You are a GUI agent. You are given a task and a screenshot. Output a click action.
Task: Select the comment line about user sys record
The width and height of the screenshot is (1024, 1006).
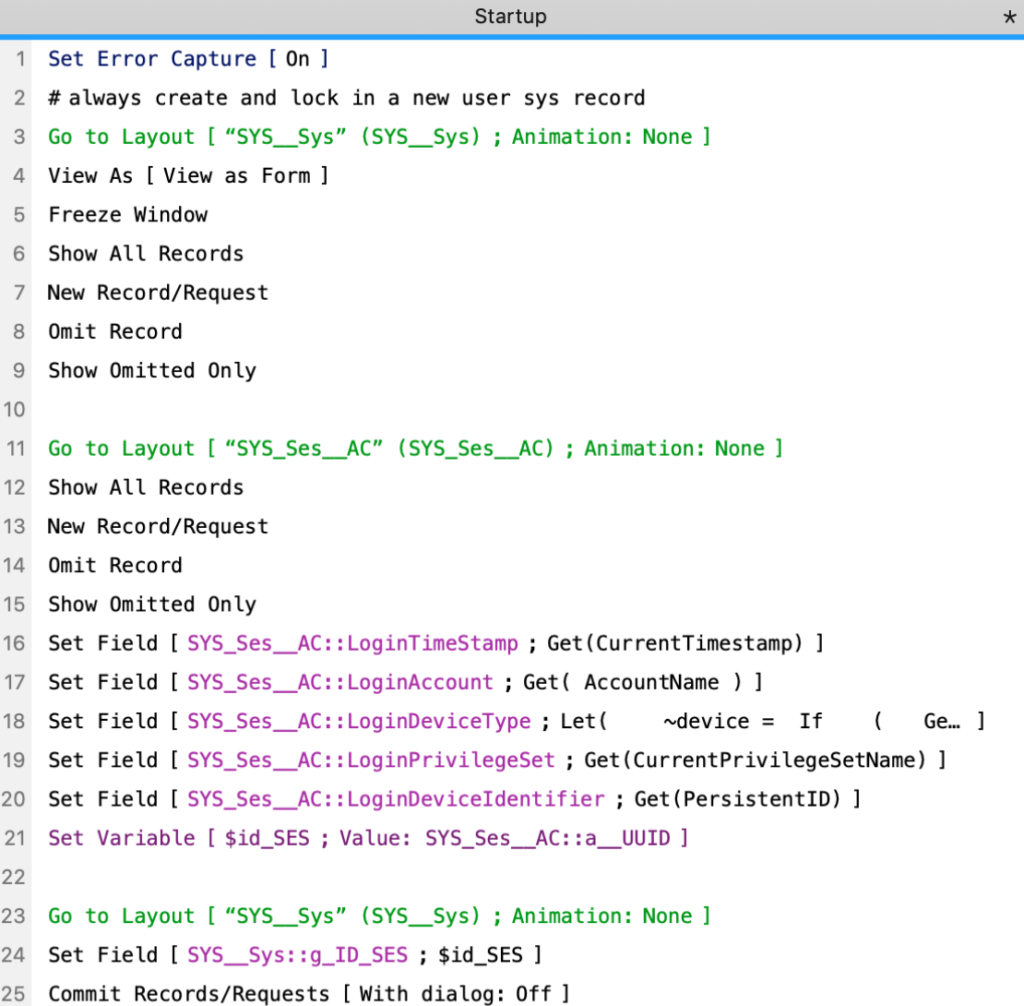pos(347,98)
